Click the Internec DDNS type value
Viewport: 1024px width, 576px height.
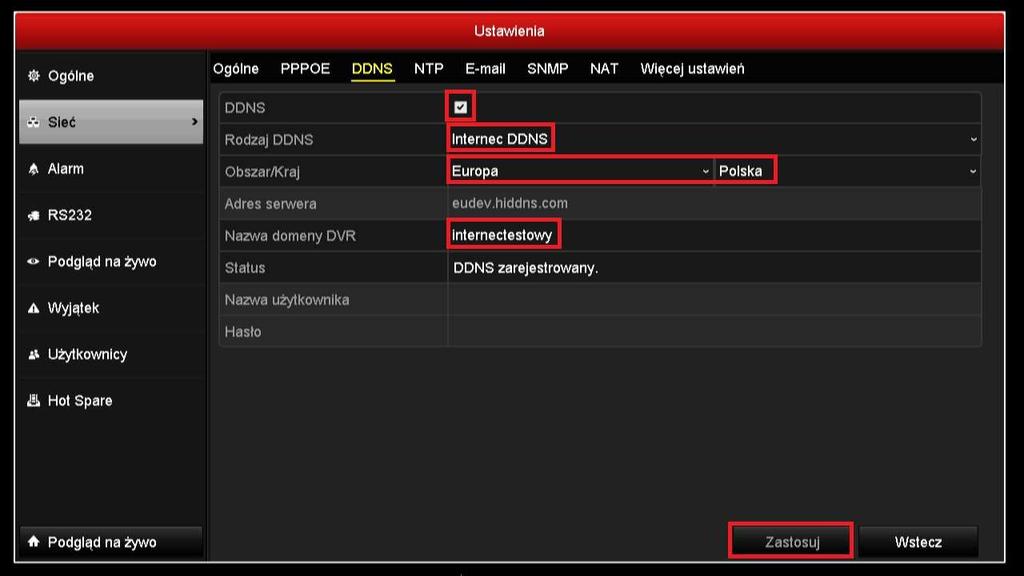click(x=500, y=139)
